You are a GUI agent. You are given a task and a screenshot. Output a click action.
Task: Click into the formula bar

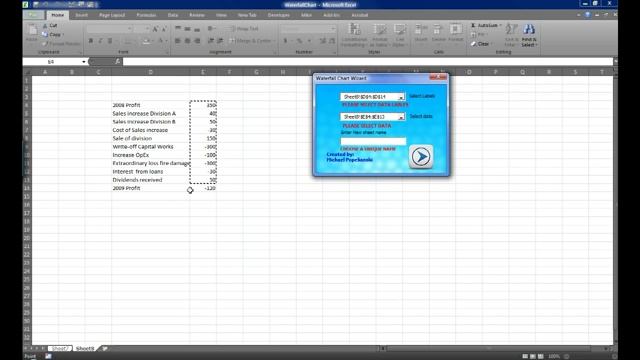[367, 62]
